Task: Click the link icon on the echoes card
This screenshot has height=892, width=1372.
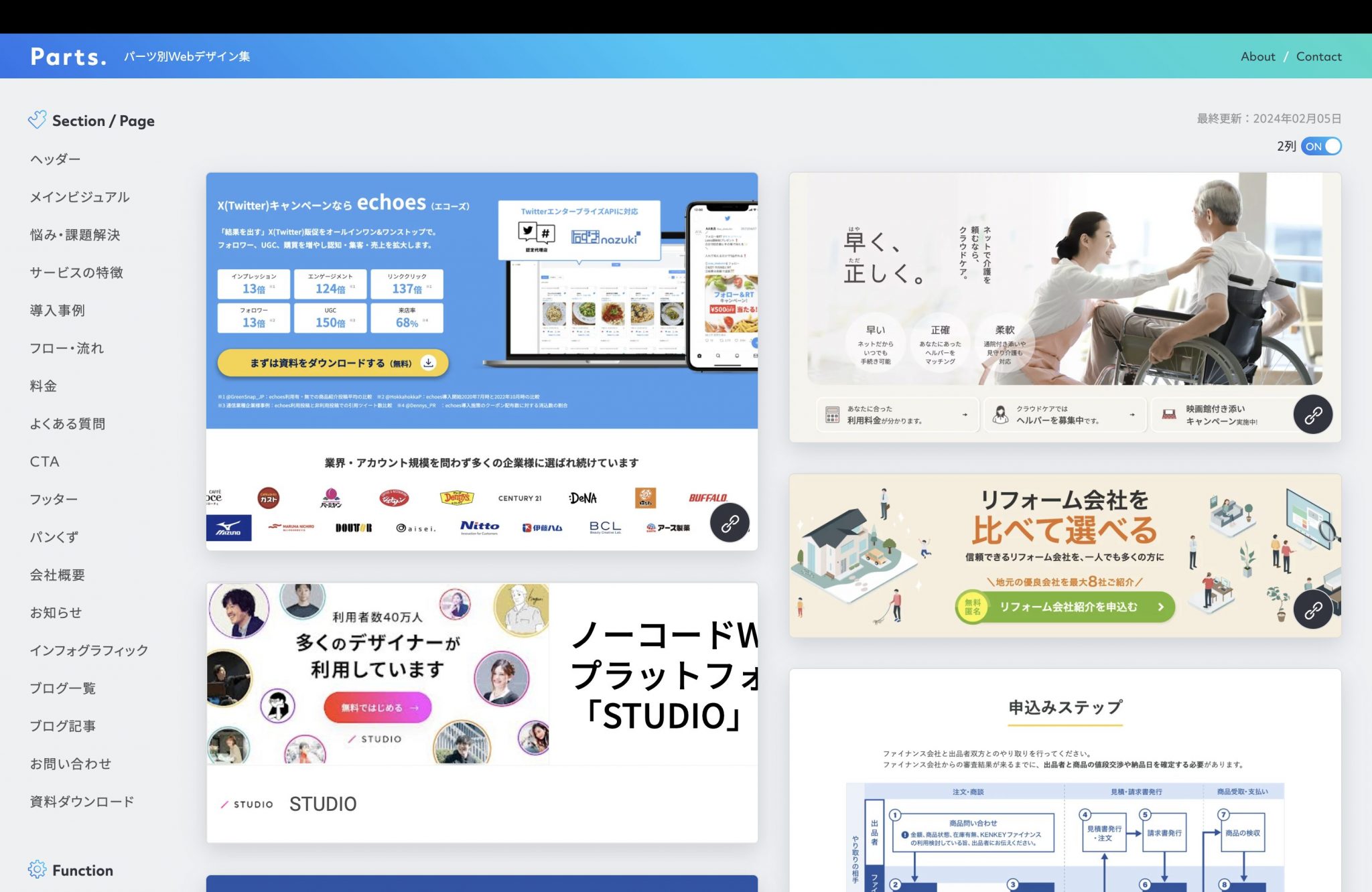Action: (x=729, y=523)
